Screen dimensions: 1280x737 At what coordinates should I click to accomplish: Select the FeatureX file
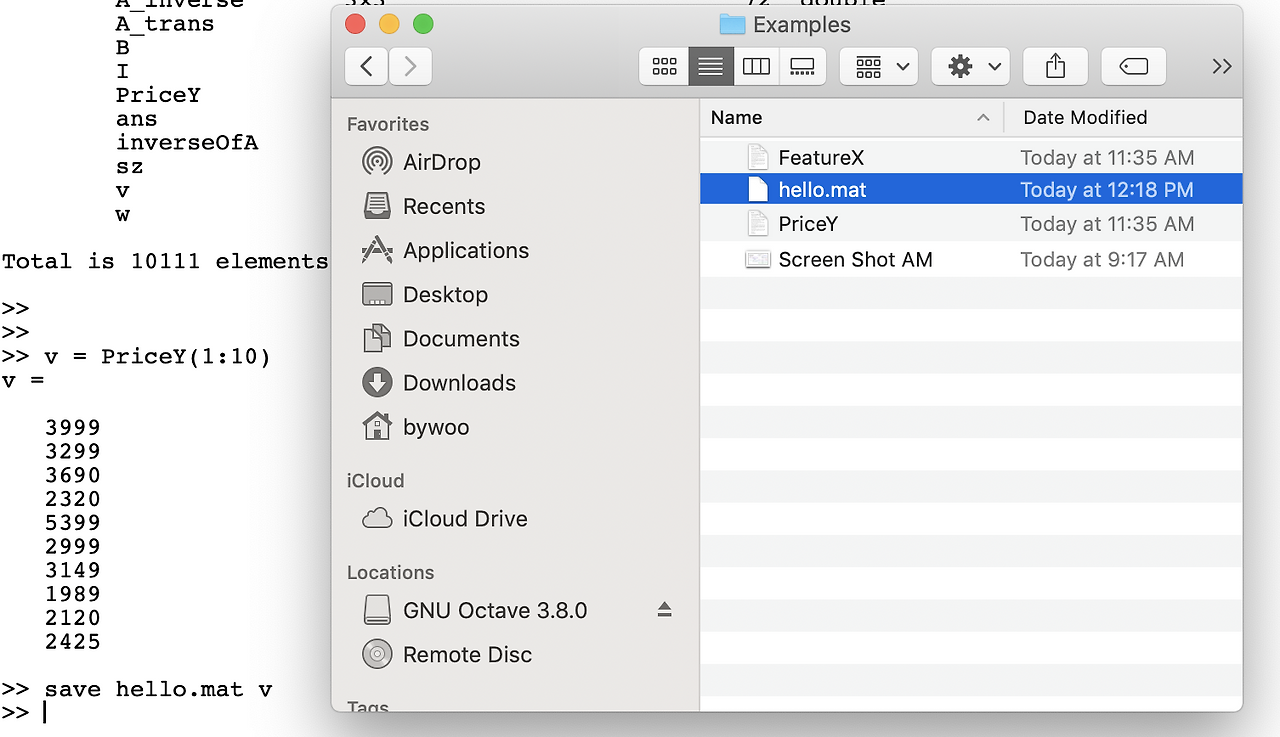point(820,158)
